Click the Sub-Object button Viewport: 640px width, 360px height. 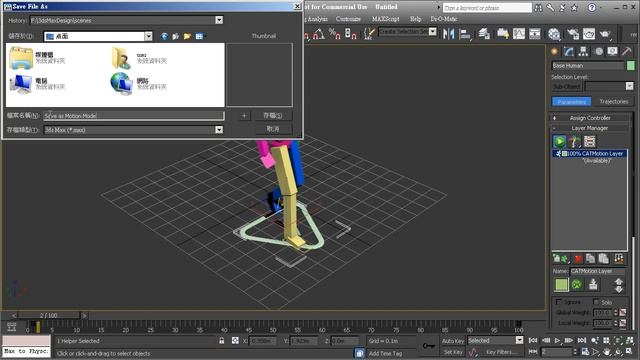[566, 87]
